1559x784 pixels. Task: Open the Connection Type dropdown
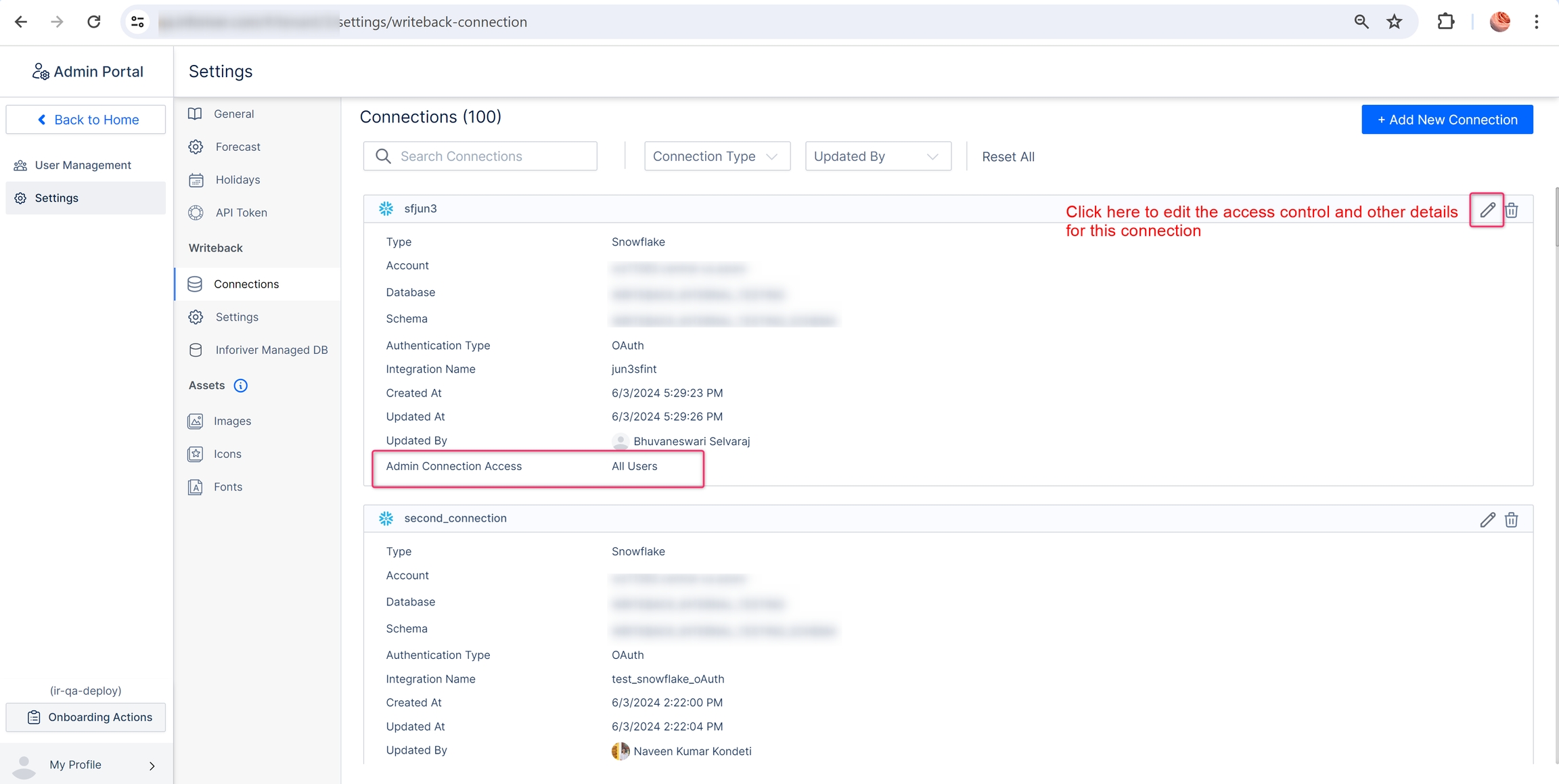click(x=717, y=156)
